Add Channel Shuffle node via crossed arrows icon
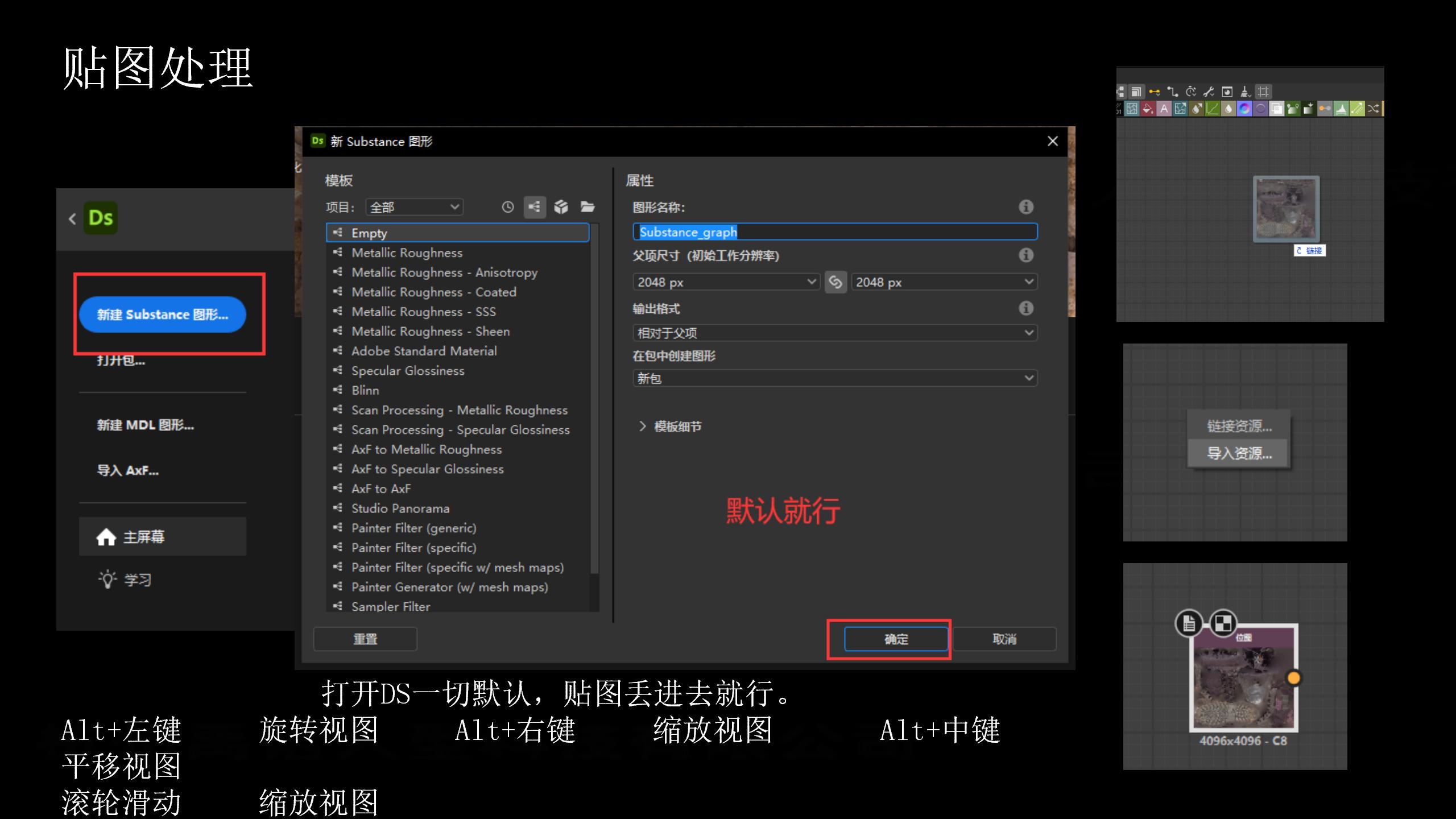 click(x=1374, y=108)
